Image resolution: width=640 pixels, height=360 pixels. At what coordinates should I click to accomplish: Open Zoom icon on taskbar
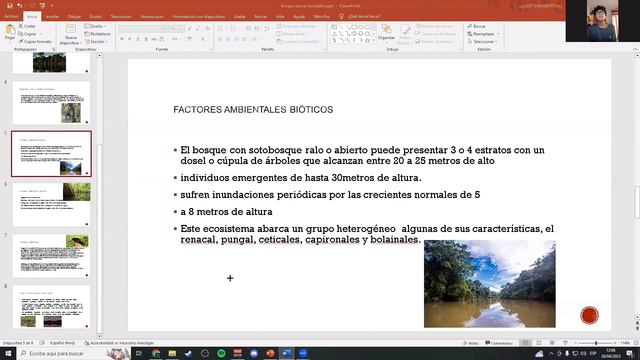[x=303, y=353]
